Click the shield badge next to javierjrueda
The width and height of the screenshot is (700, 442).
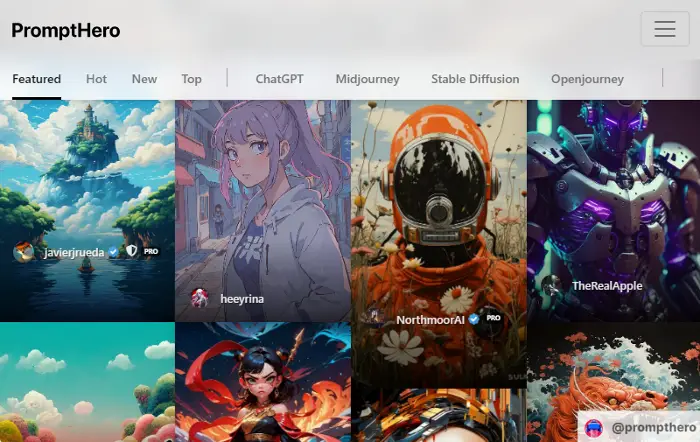(131, 251)
